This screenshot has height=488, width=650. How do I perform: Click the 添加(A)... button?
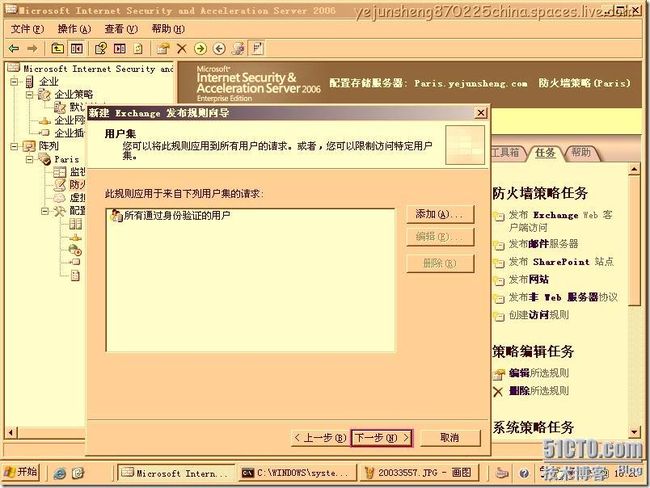coord(440,214)
